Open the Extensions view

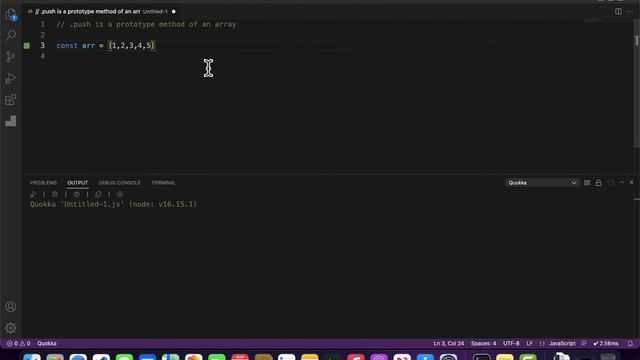11,100
